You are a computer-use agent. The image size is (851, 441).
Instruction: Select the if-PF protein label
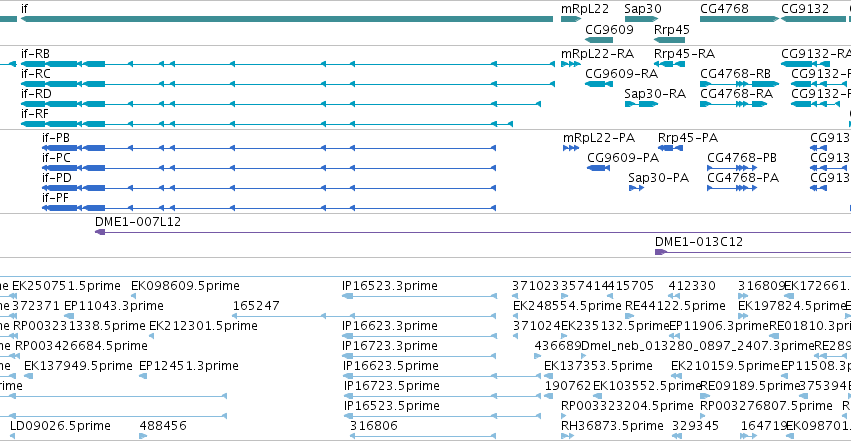(55, 198)
